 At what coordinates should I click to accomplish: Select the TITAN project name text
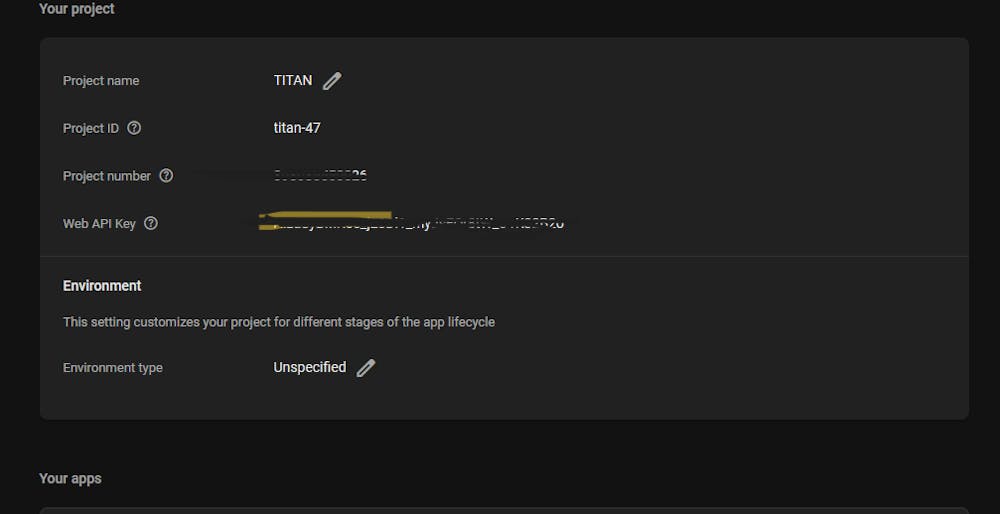293,80
